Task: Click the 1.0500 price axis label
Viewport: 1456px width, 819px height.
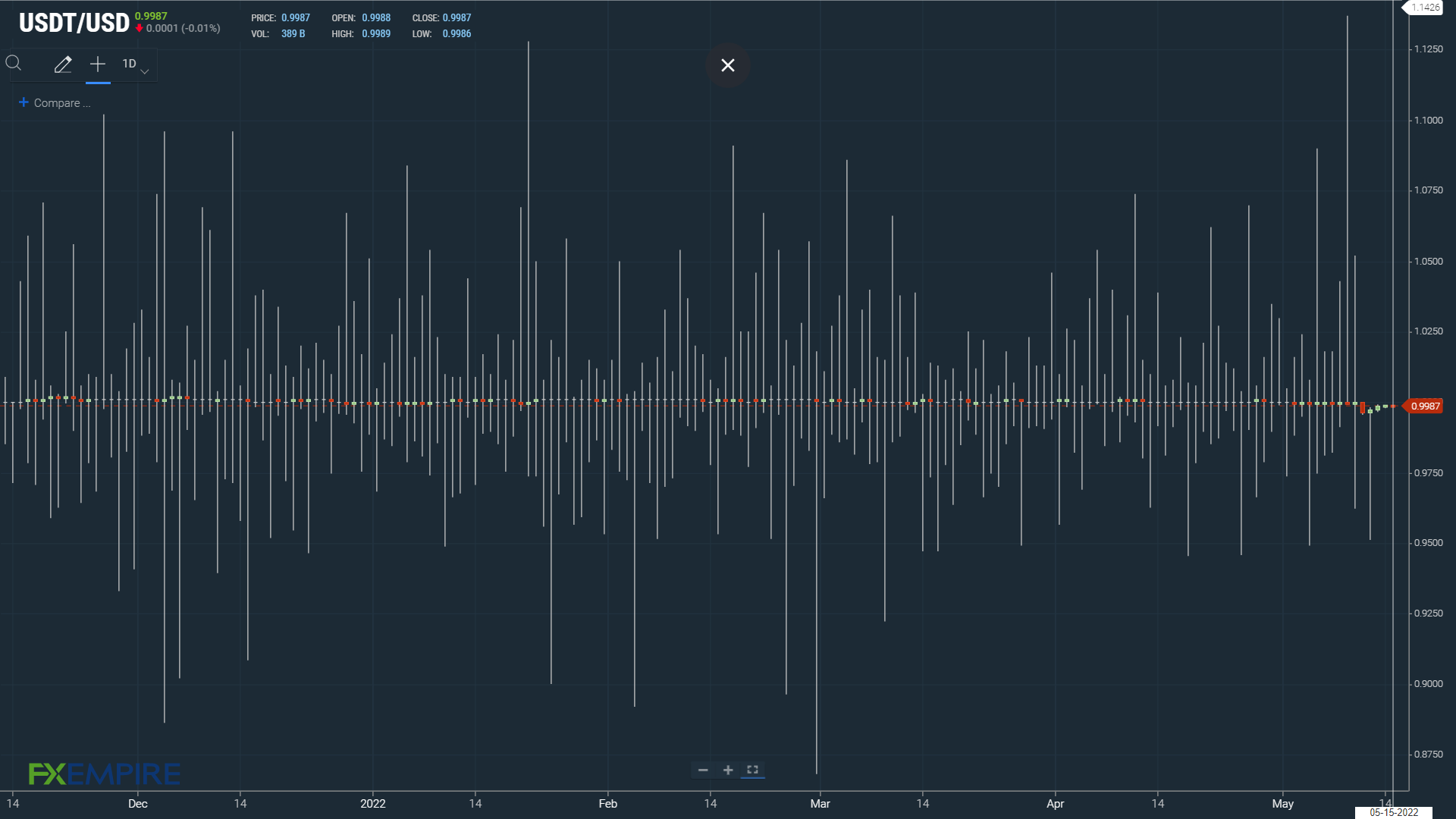Action: [1428, 262]
